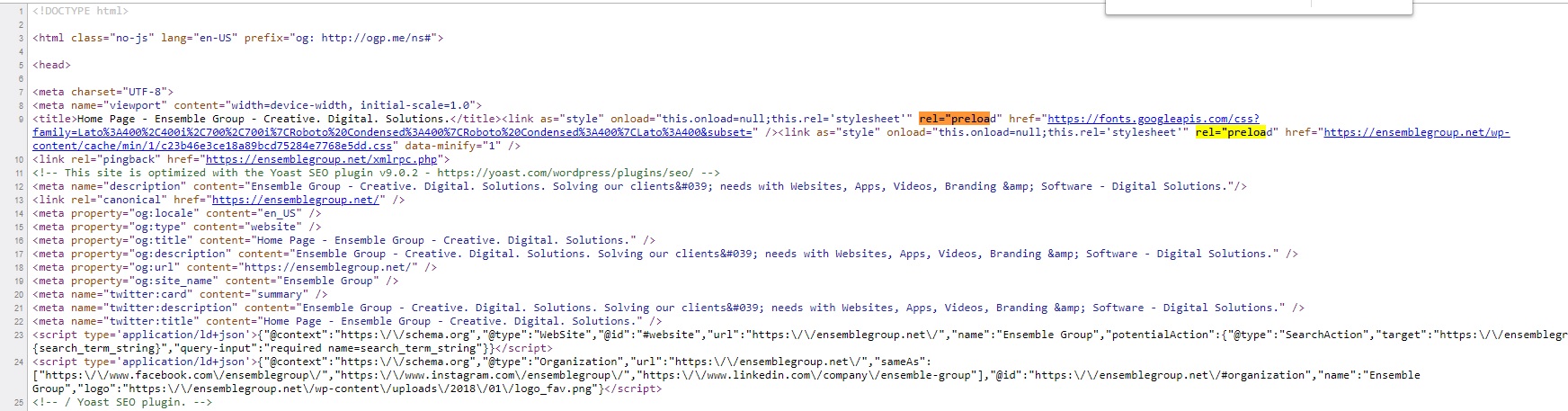Click line number 1 in the gutter

(20, 11)
